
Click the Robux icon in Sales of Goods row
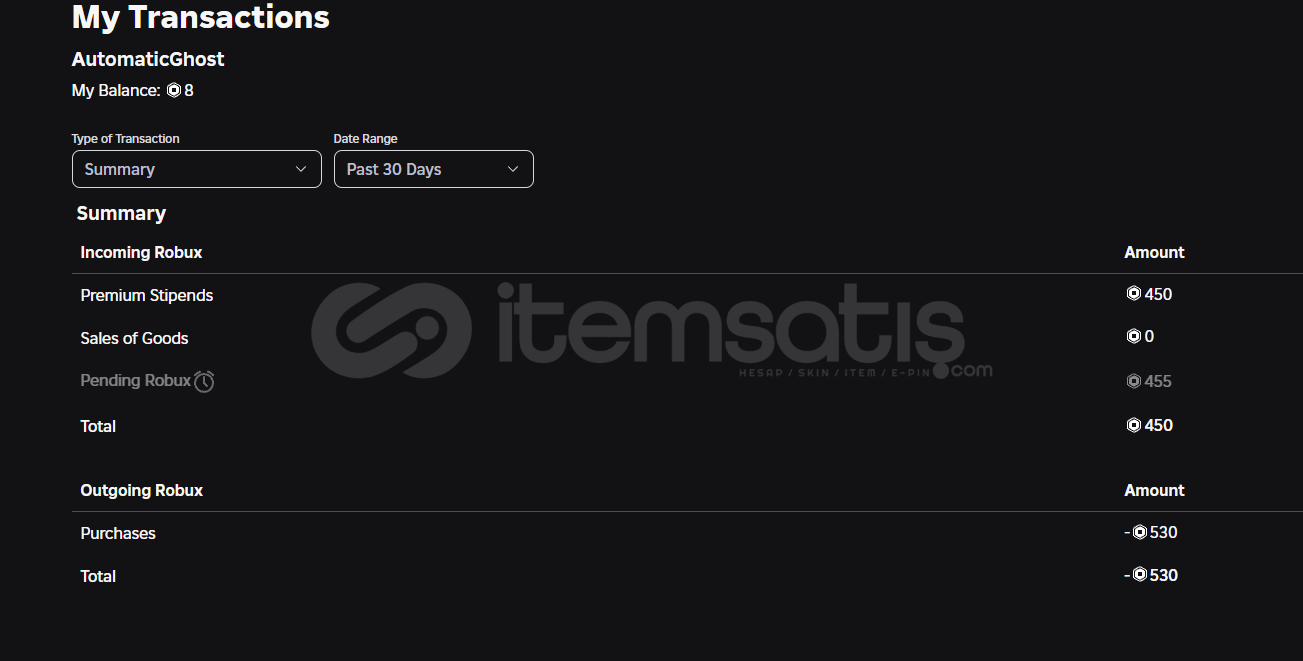pos(1134,336)
